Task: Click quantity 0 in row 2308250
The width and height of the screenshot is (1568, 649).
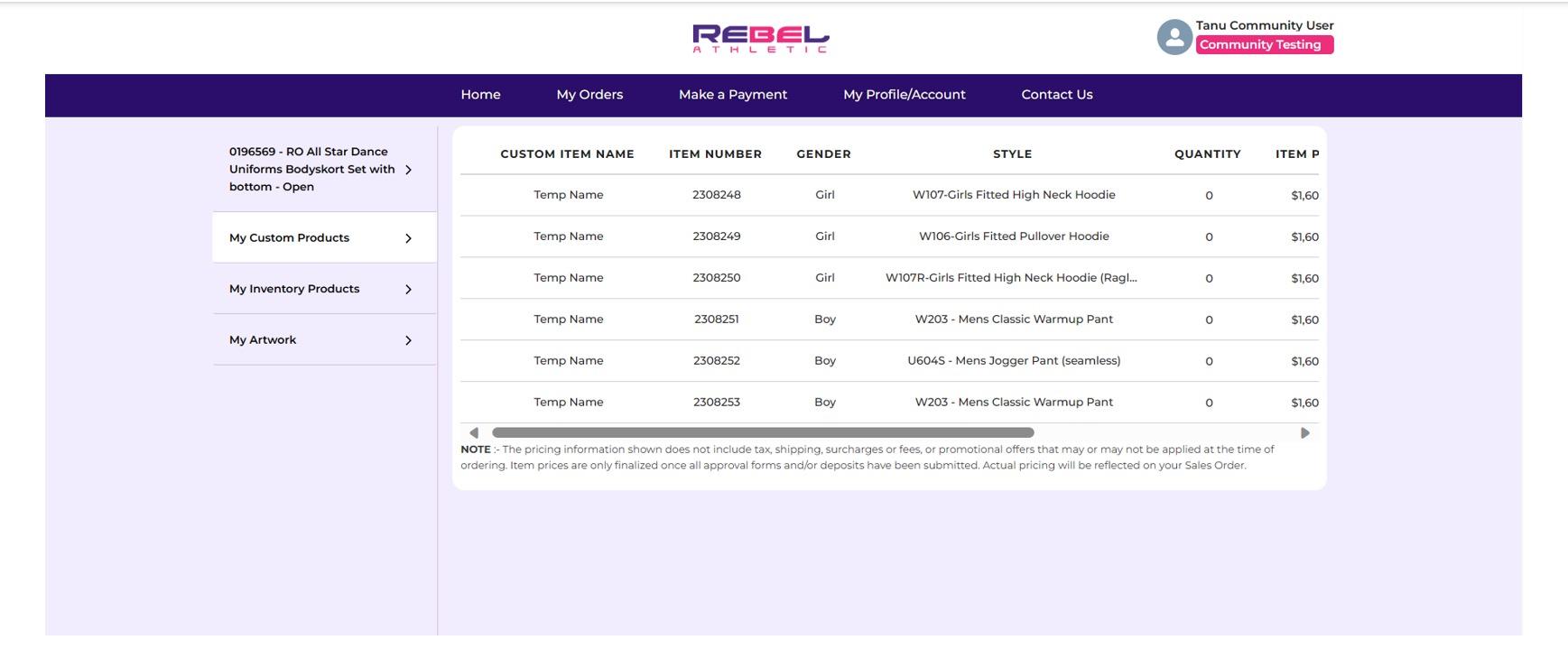Action: (1209, 279)
